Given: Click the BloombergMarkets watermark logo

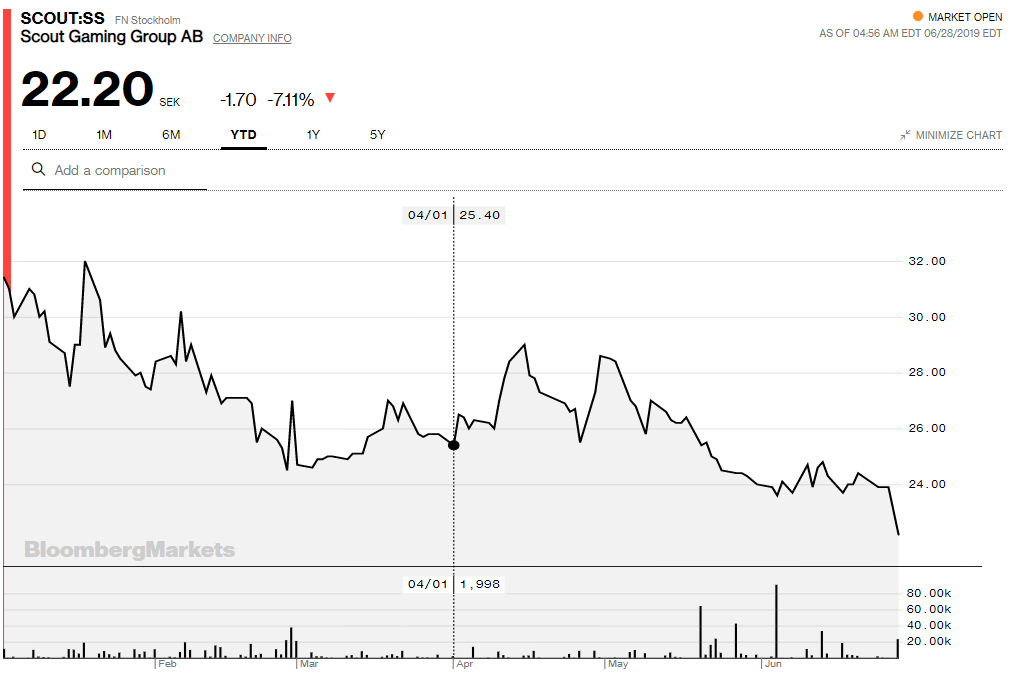Looking at the screenshot, I should (x=129, y=549).
